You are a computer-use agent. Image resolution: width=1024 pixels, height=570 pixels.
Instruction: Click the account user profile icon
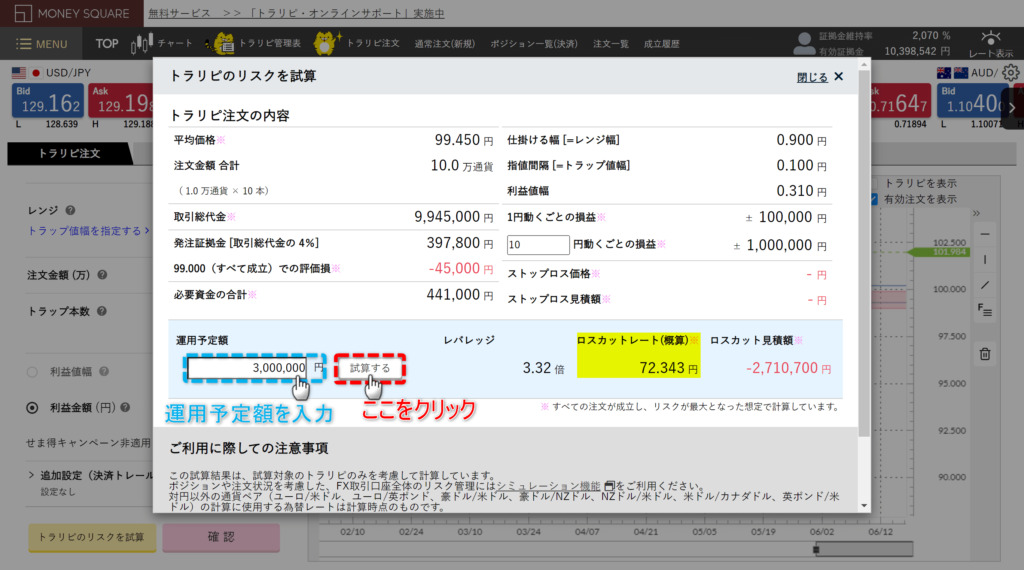click(804, 43)
